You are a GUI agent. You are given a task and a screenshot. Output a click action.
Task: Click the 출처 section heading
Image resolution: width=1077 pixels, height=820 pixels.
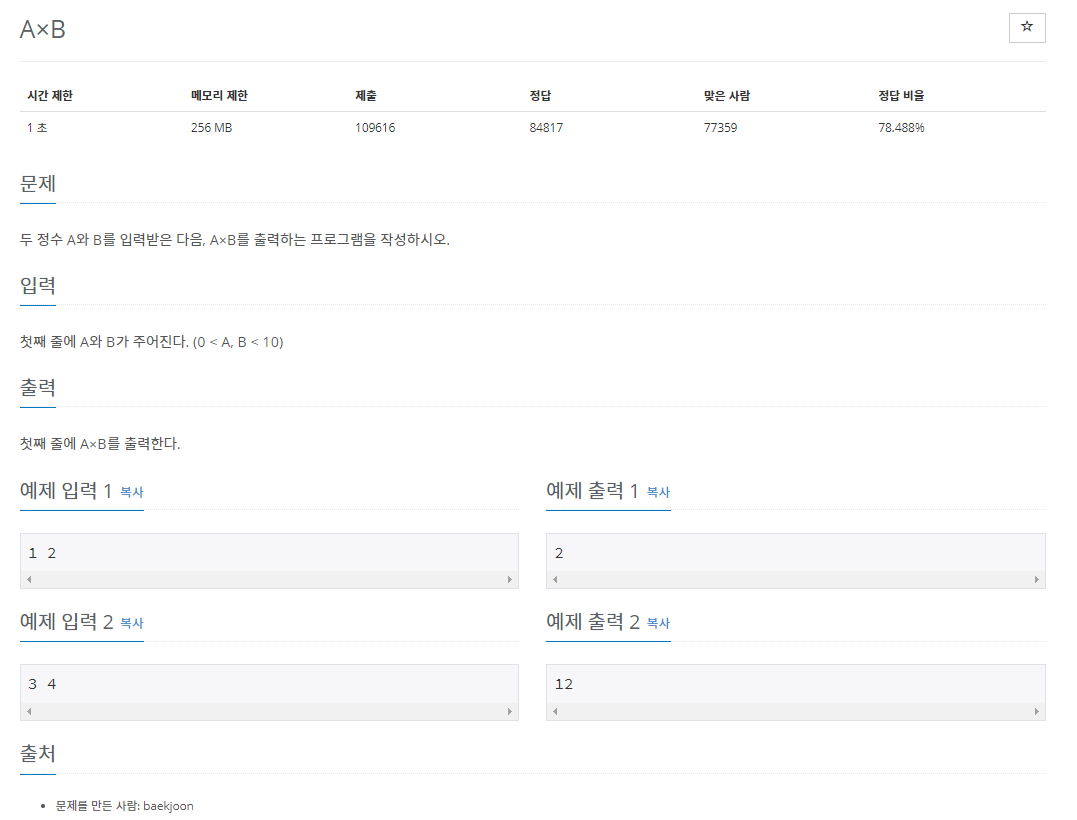pyautogui.click(x=37, y=753)
